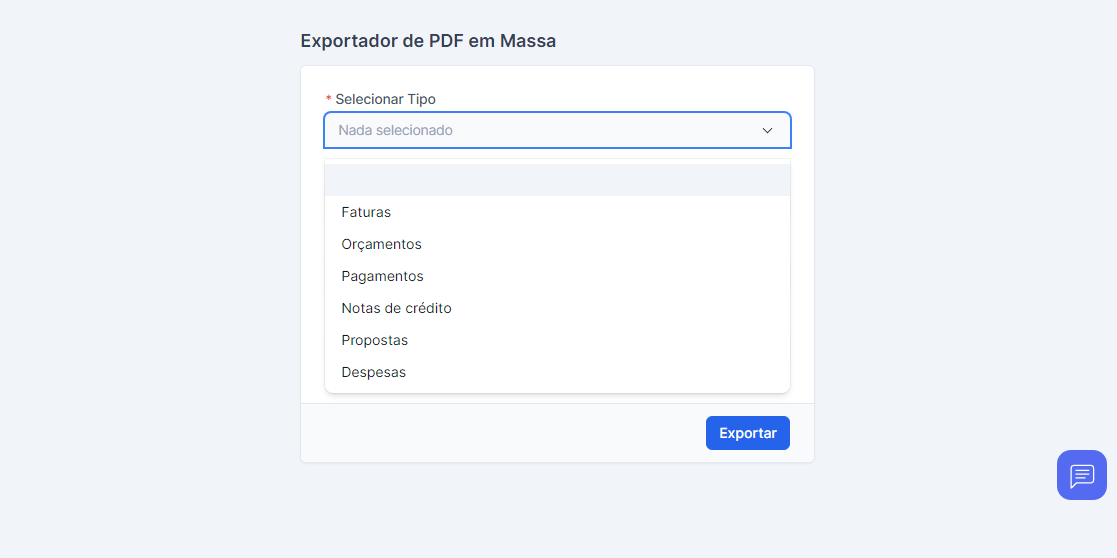Click the speech bubble button at bottom right
This screenshot has height=558, width=1117.
(x=1081, y=475)
